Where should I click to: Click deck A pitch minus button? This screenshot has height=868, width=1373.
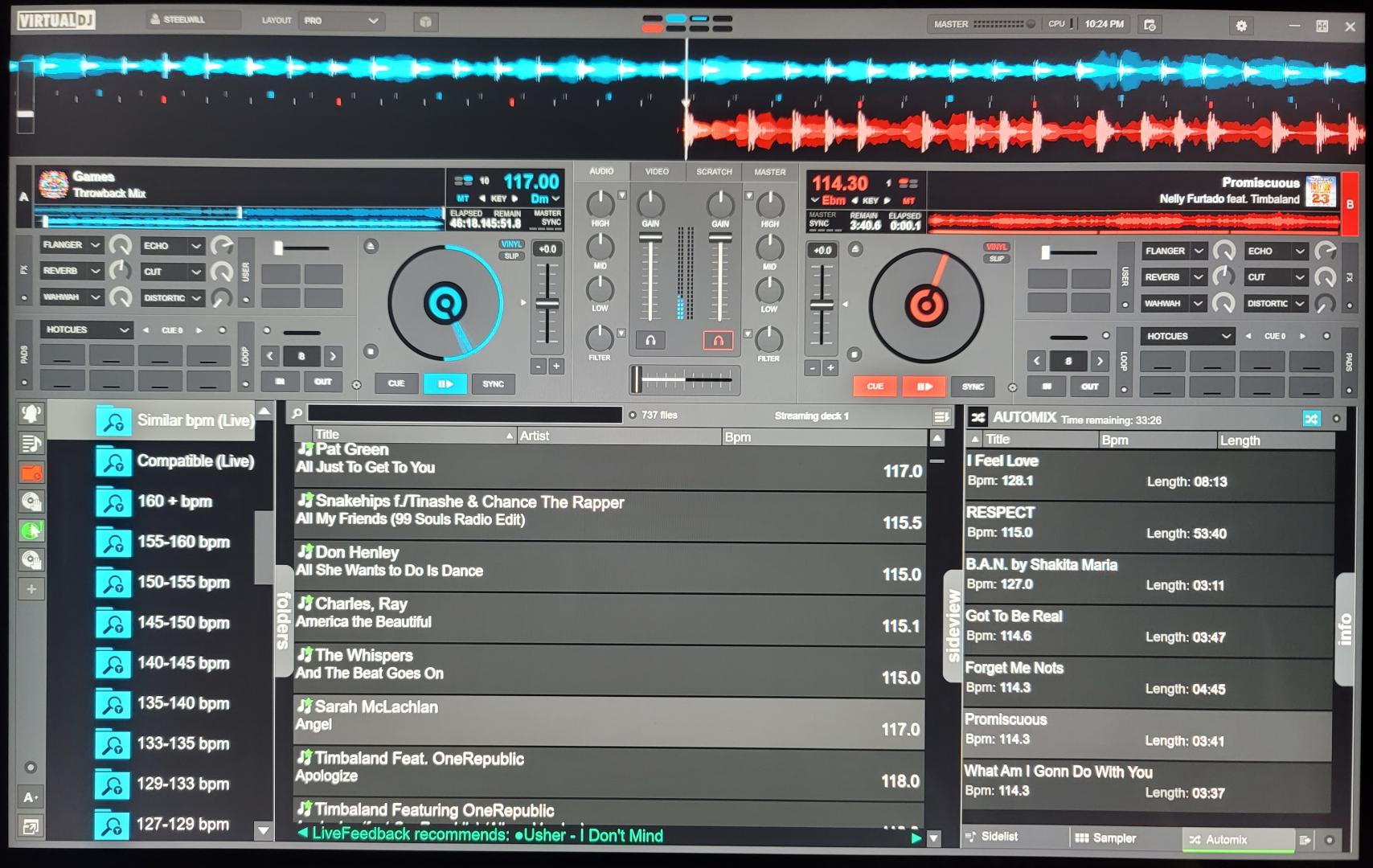click(x=539, y=366)
